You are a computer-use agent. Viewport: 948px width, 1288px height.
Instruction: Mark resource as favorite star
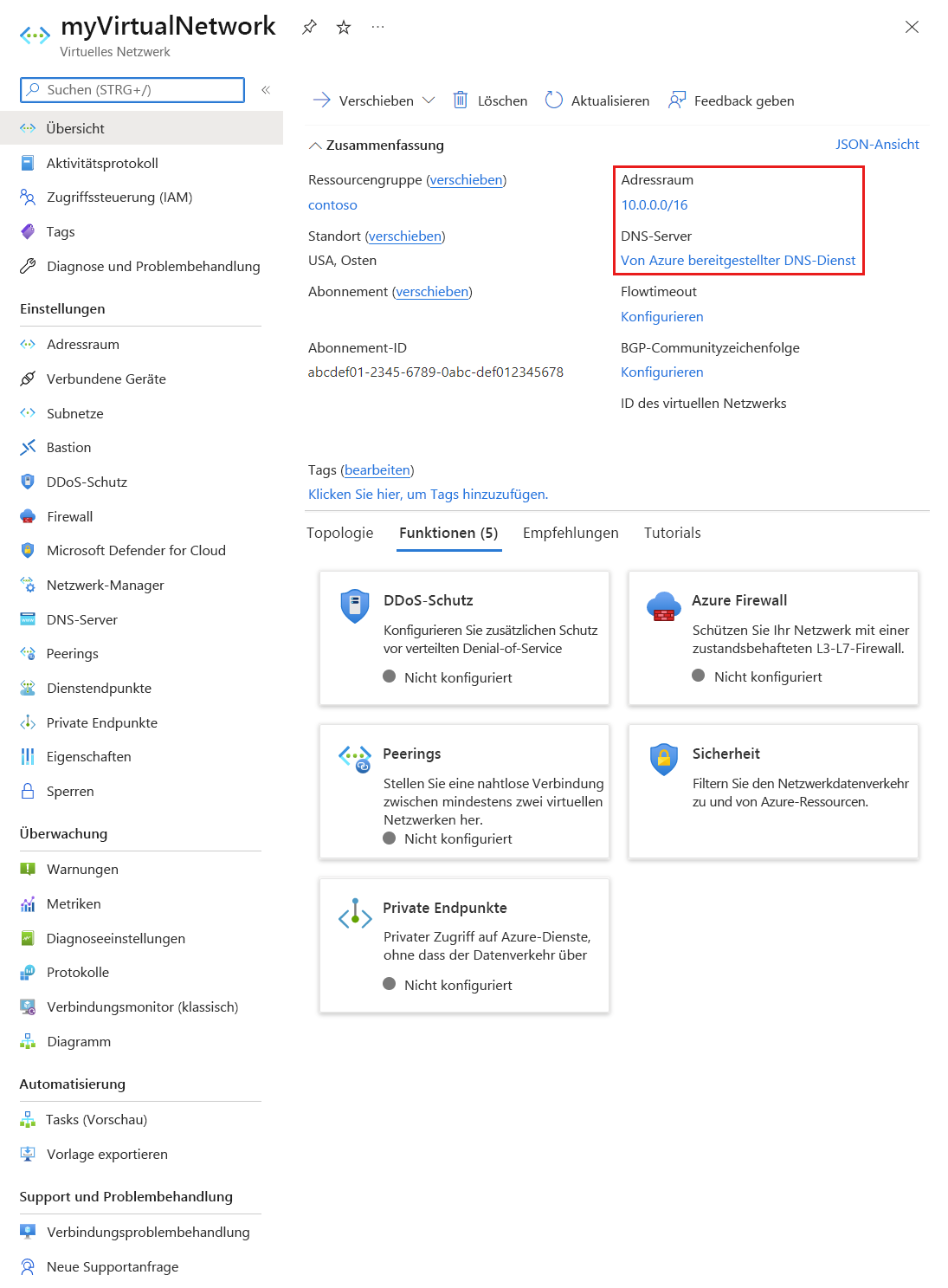point(344,27)
